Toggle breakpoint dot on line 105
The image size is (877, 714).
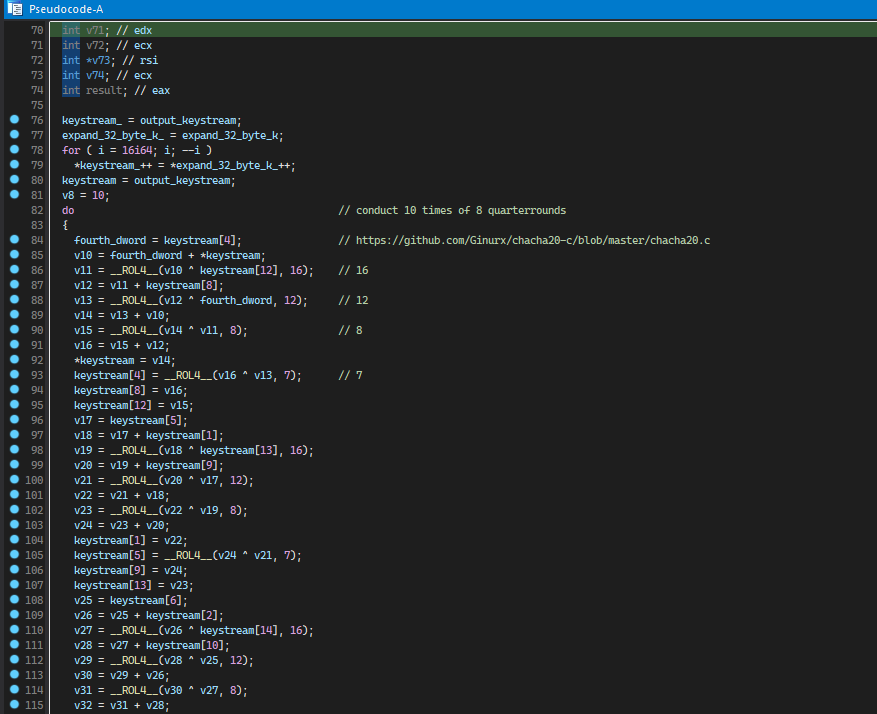(x=15, y=555)
